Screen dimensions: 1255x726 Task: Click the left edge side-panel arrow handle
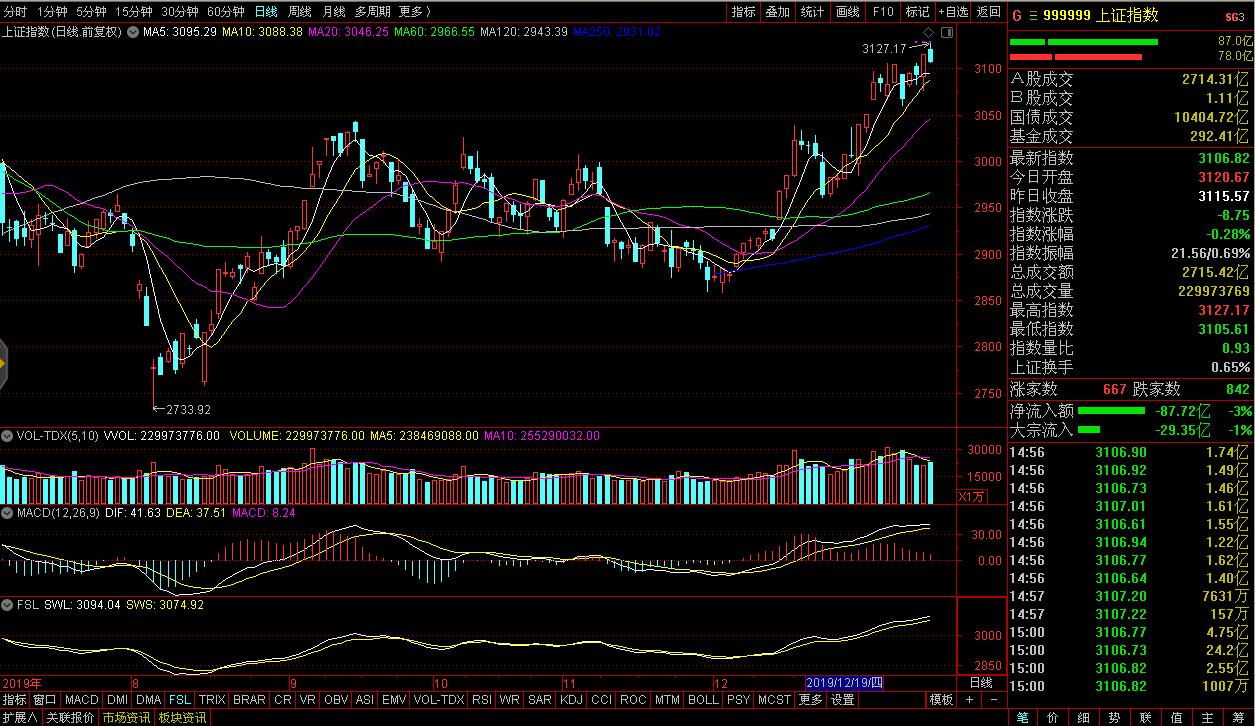3,362
